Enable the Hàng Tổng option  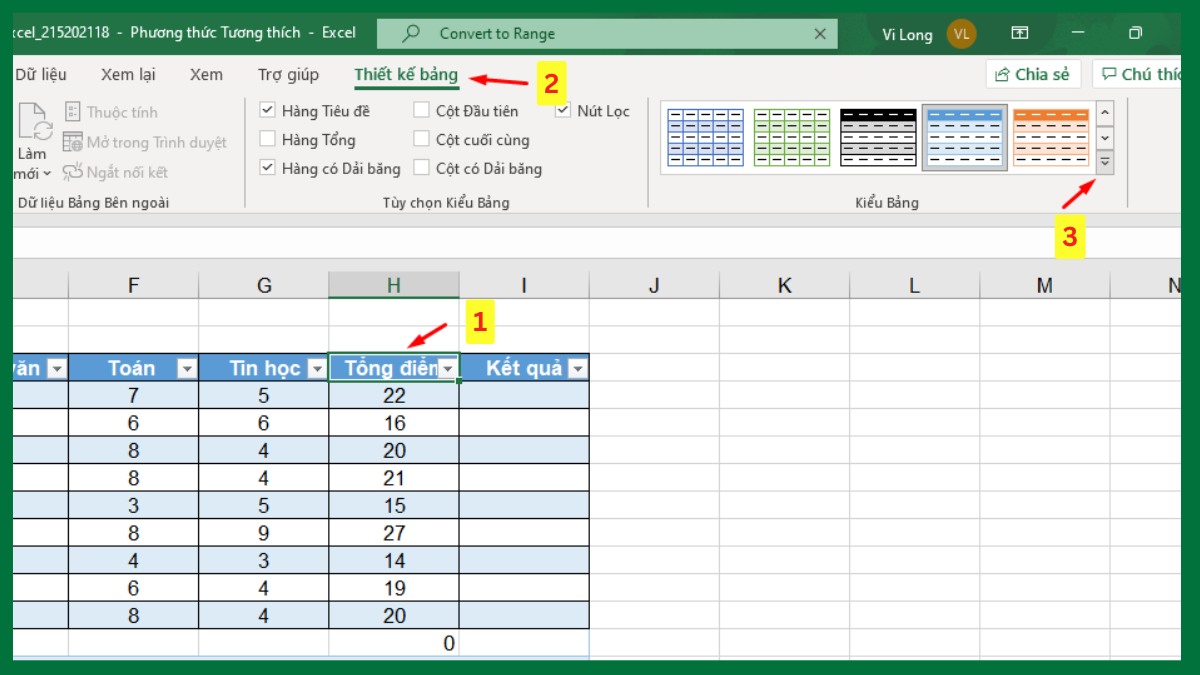[x=268, y=139]
